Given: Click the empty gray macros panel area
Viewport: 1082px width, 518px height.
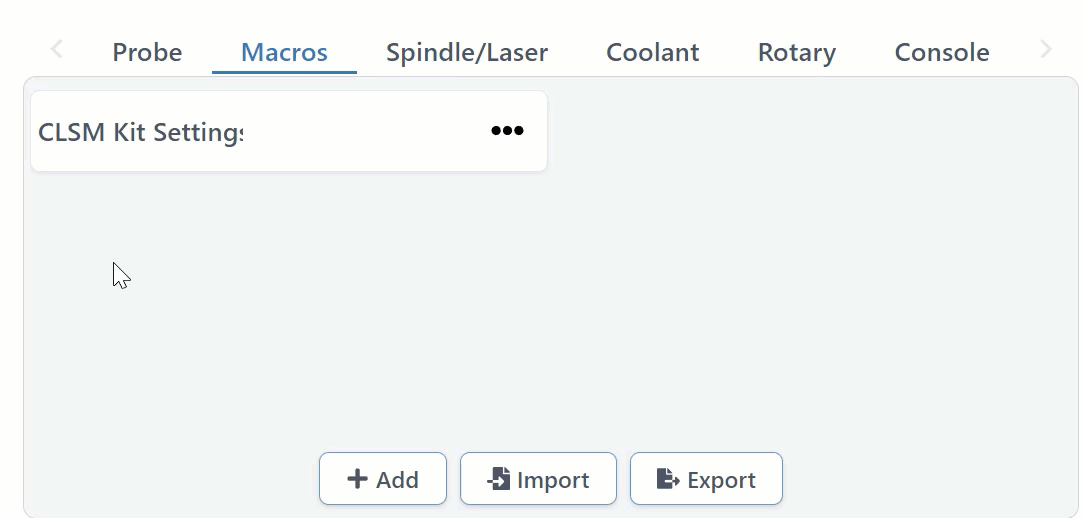Looking at the screenshot, I should coord(700,300).
